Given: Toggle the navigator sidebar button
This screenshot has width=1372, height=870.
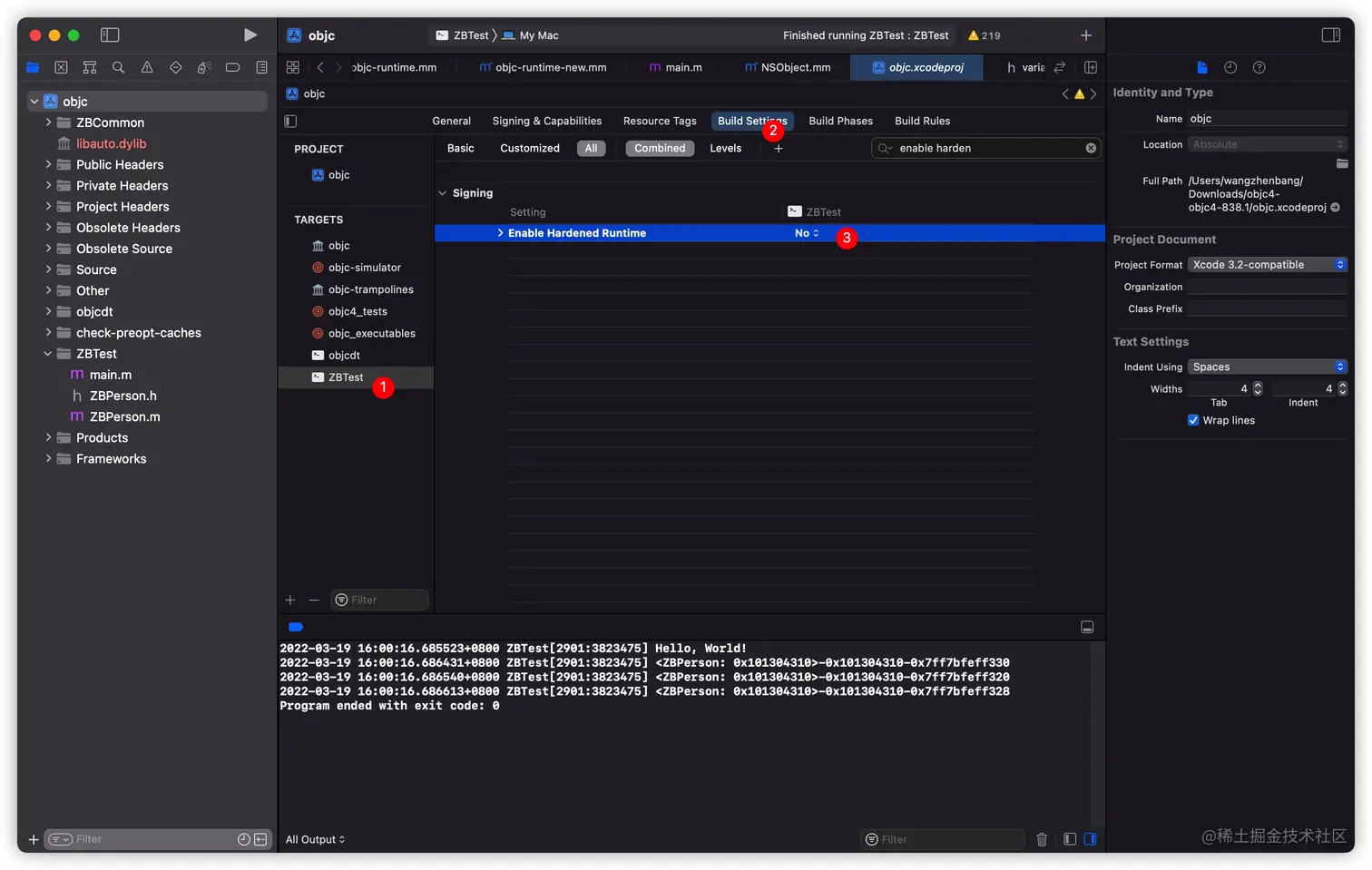Looking at the screenshot, I should [110, 34].
